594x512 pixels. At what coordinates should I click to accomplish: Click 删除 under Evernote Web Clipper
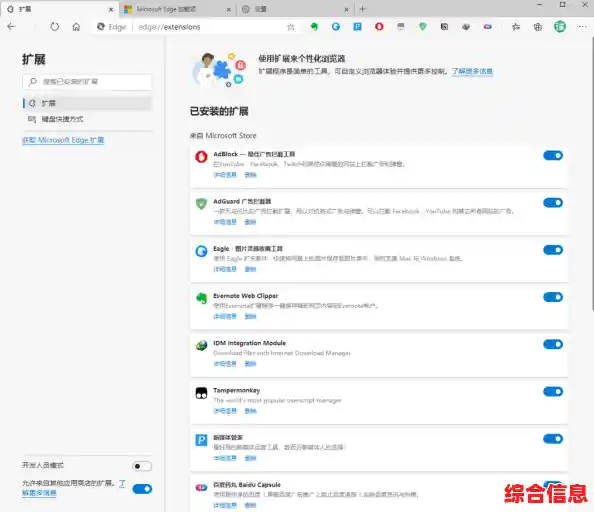250,317
